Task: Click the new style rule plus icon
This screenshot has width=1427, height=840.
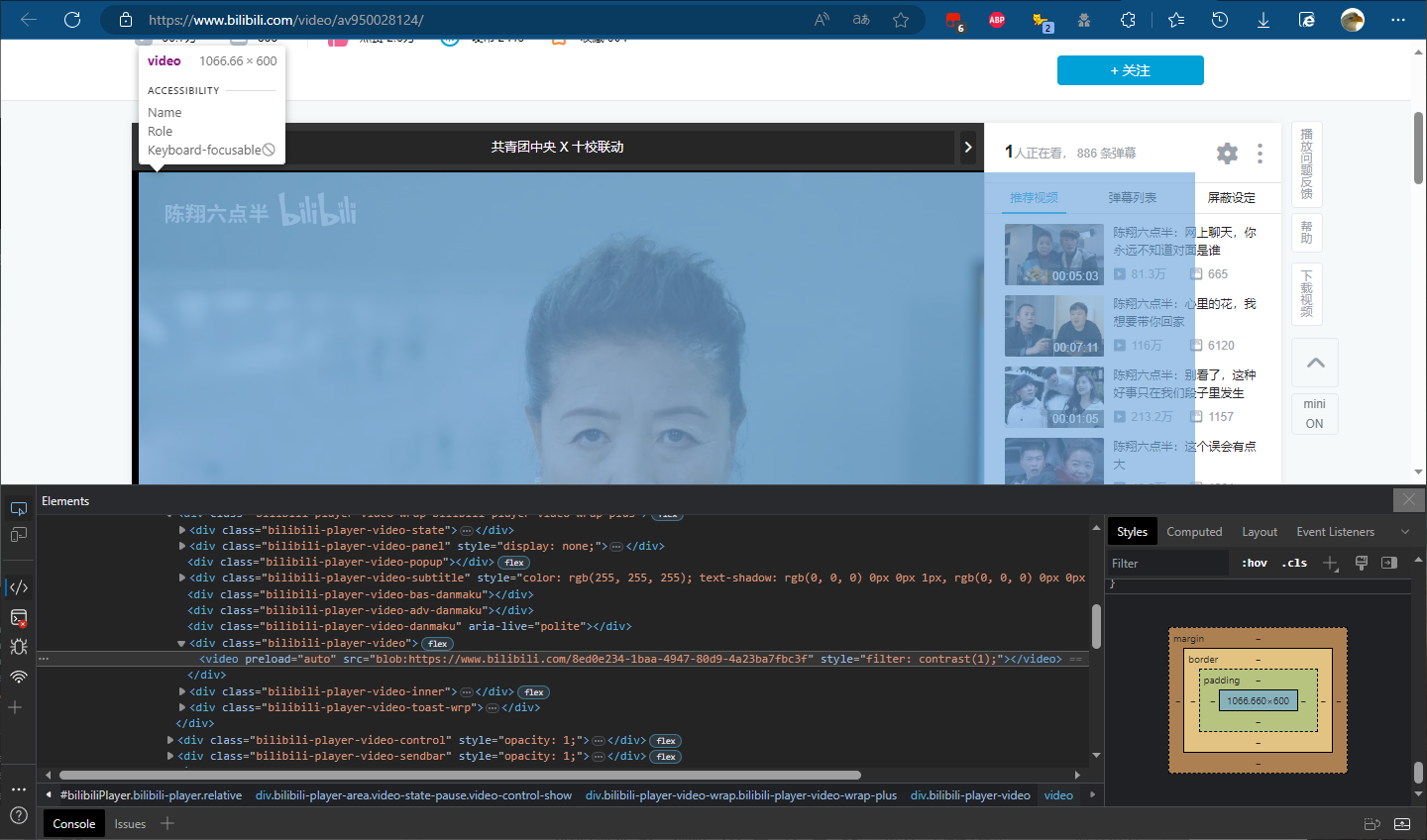Action: 1331,562
